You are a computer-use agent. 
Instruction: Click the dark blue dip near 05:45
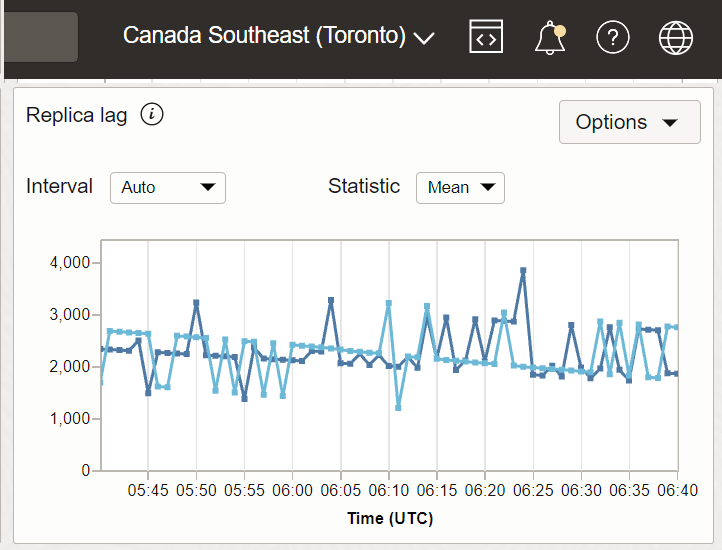pyautogui.click(x=148, y=393)
